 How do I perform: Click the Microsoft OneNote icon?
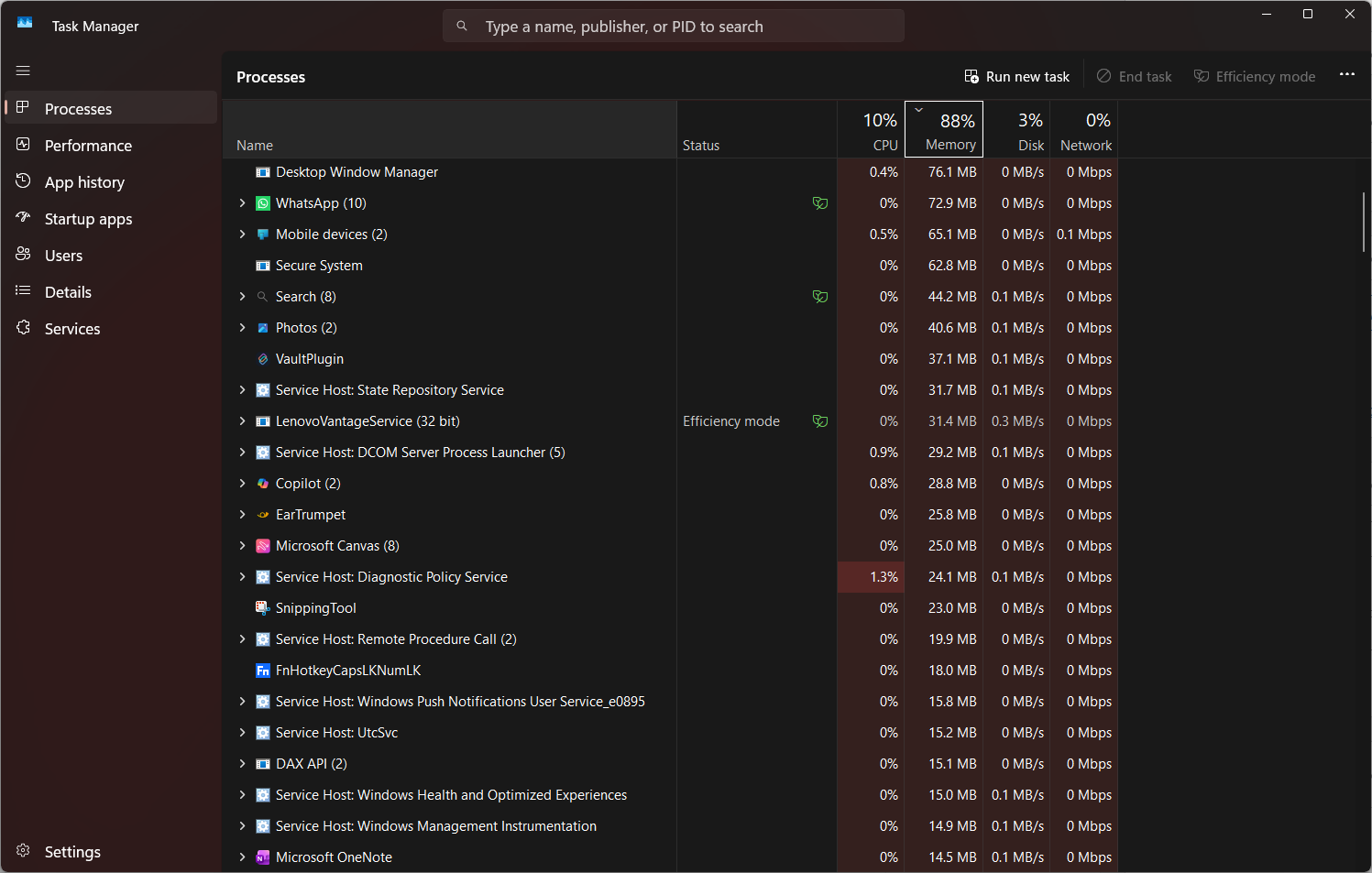pos(263,857)
